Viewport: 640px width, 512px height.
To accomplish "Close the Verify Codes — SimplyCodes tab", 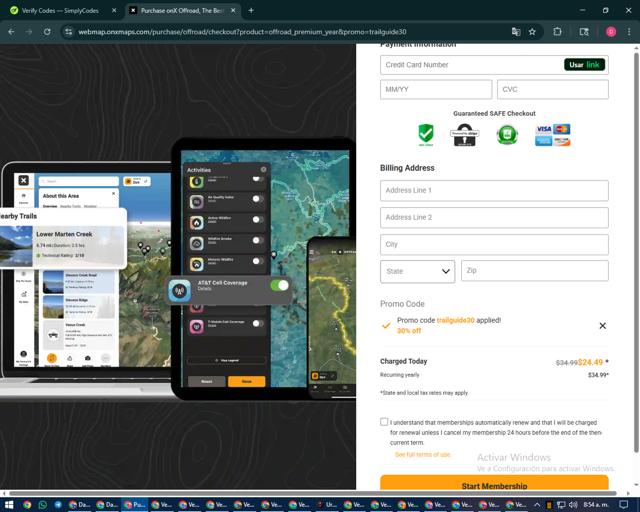I will 114,11.
